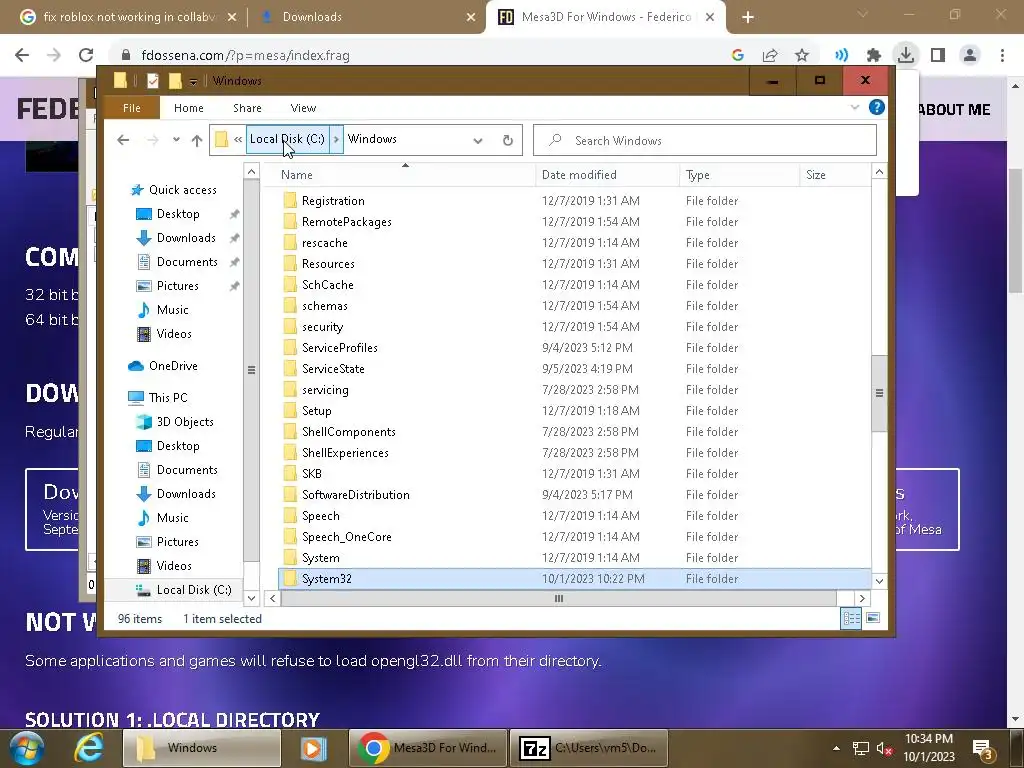Select pinned Desktop under Quick access
Image resolution: width=1024 pixels, height=768 pixels.
coord(177,214)
